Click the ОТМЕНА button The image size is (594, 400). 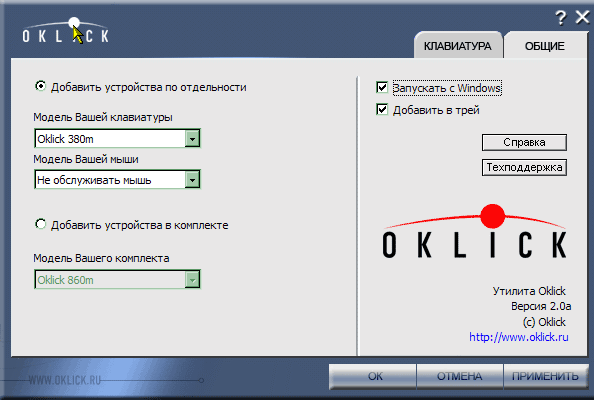pos(460,377)
